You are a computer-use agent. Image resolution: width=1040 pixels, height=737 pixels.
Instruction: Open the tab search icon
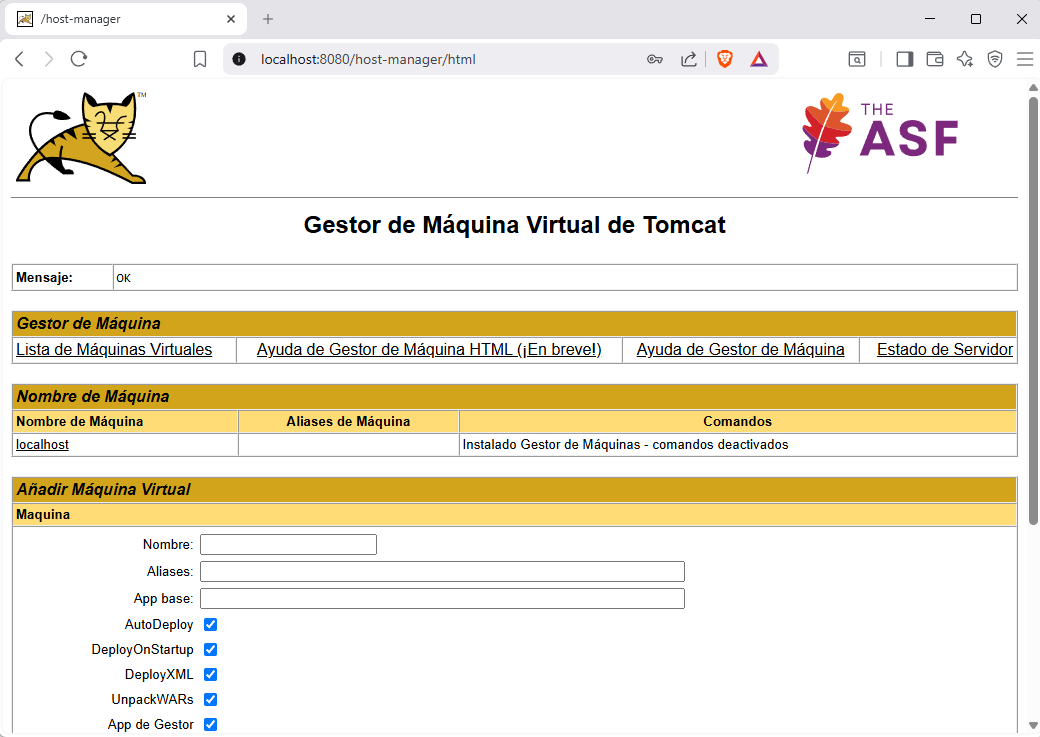point(857,59)
